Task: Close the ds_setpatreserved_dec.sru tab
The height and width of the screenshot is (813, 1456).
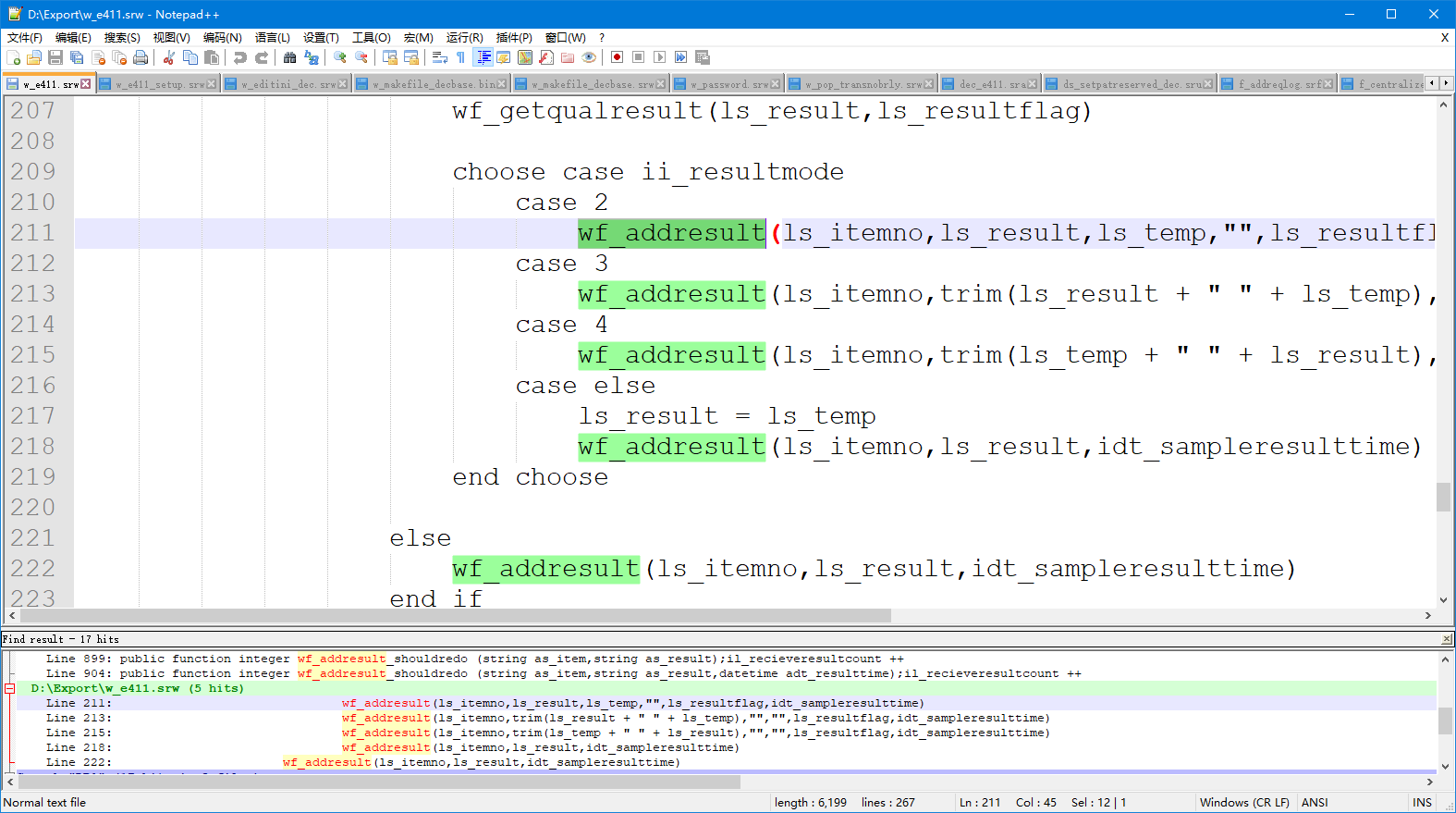Action: 1207,84
